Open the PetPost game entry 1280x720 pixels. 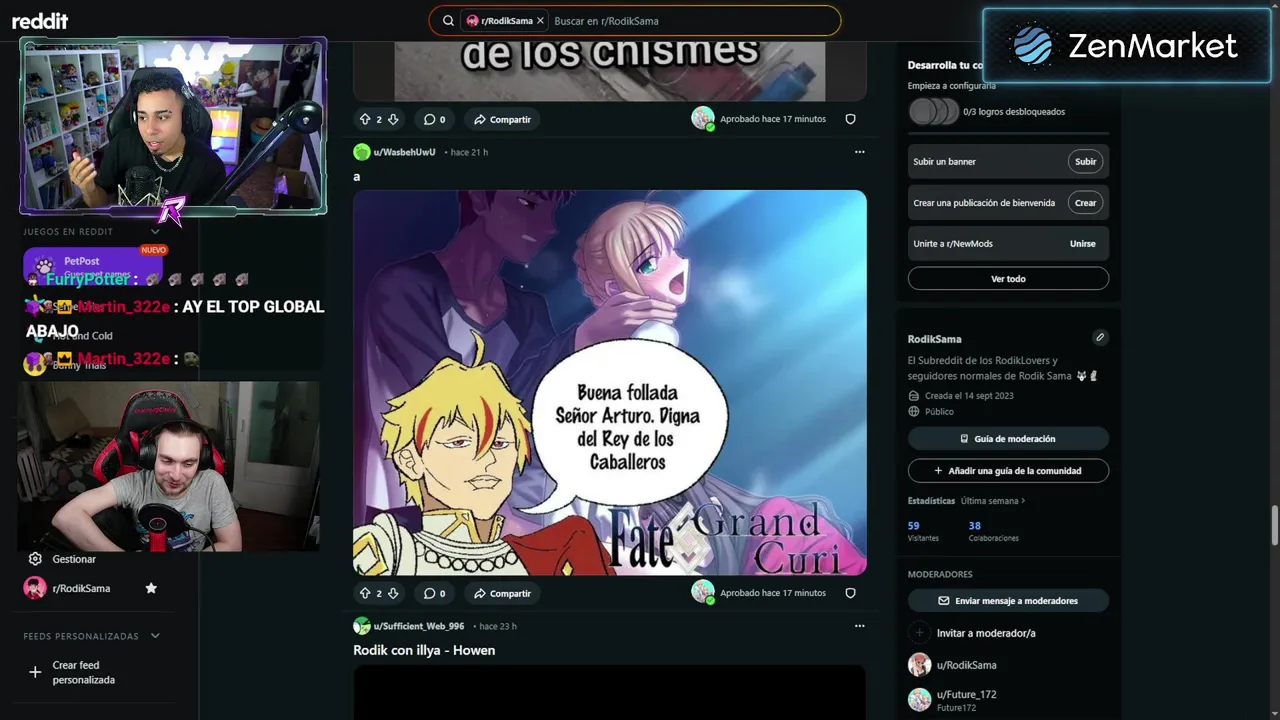click(95, 266)
